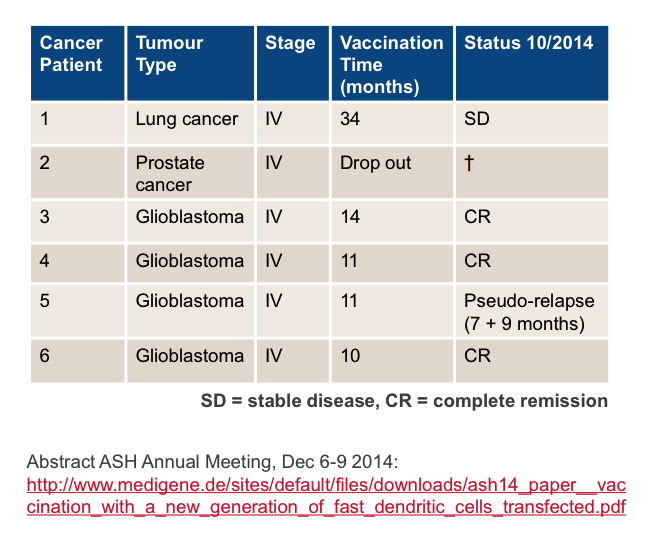Click the "Cancer Patient" column header
Screen dimensions: 663x540
(x=71, y=54)
